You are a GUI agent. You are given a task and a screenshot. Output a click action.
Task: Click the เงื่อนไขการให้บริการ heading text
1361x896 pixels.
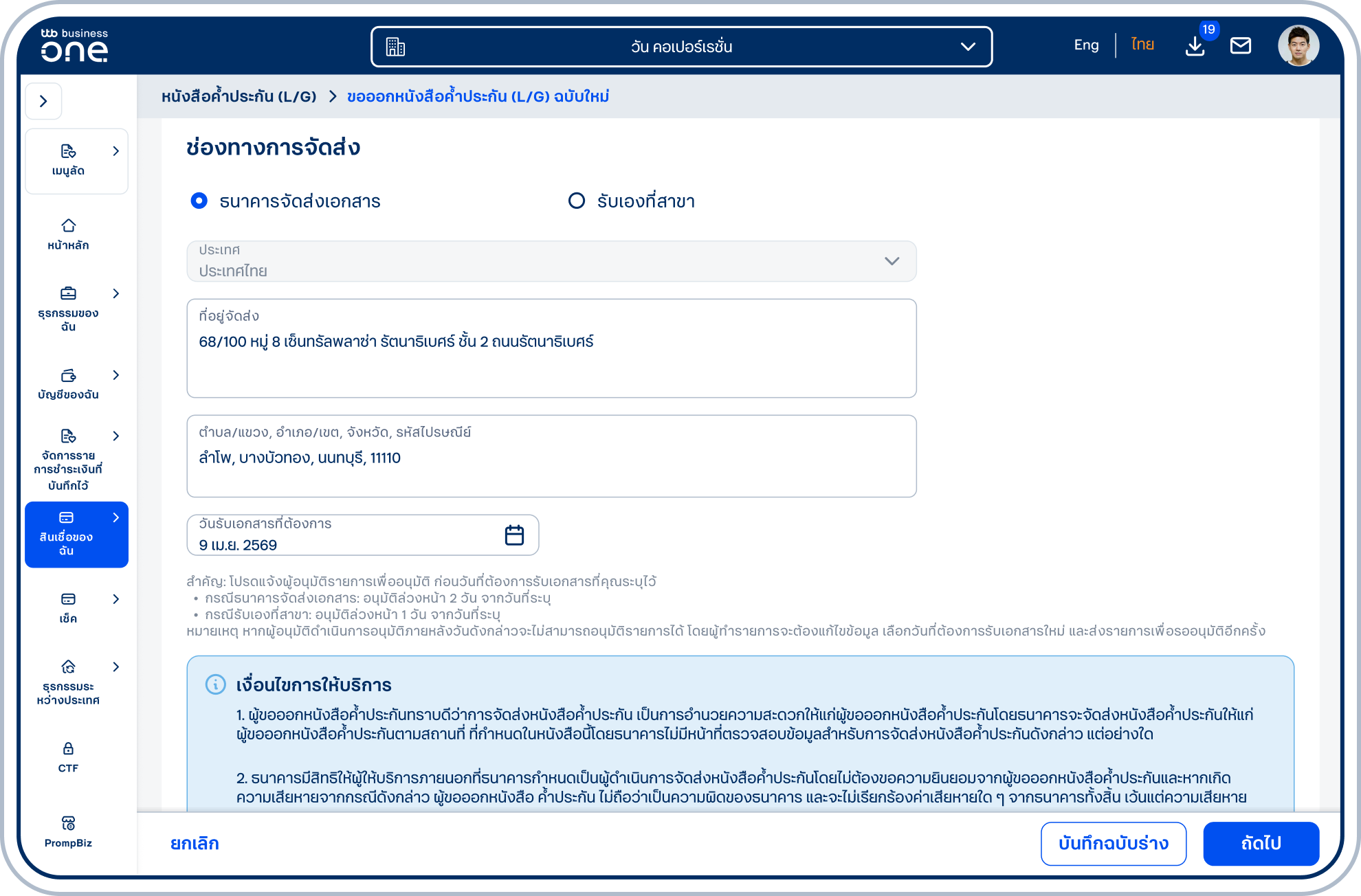pyautogui.click(x=313, y=685)
